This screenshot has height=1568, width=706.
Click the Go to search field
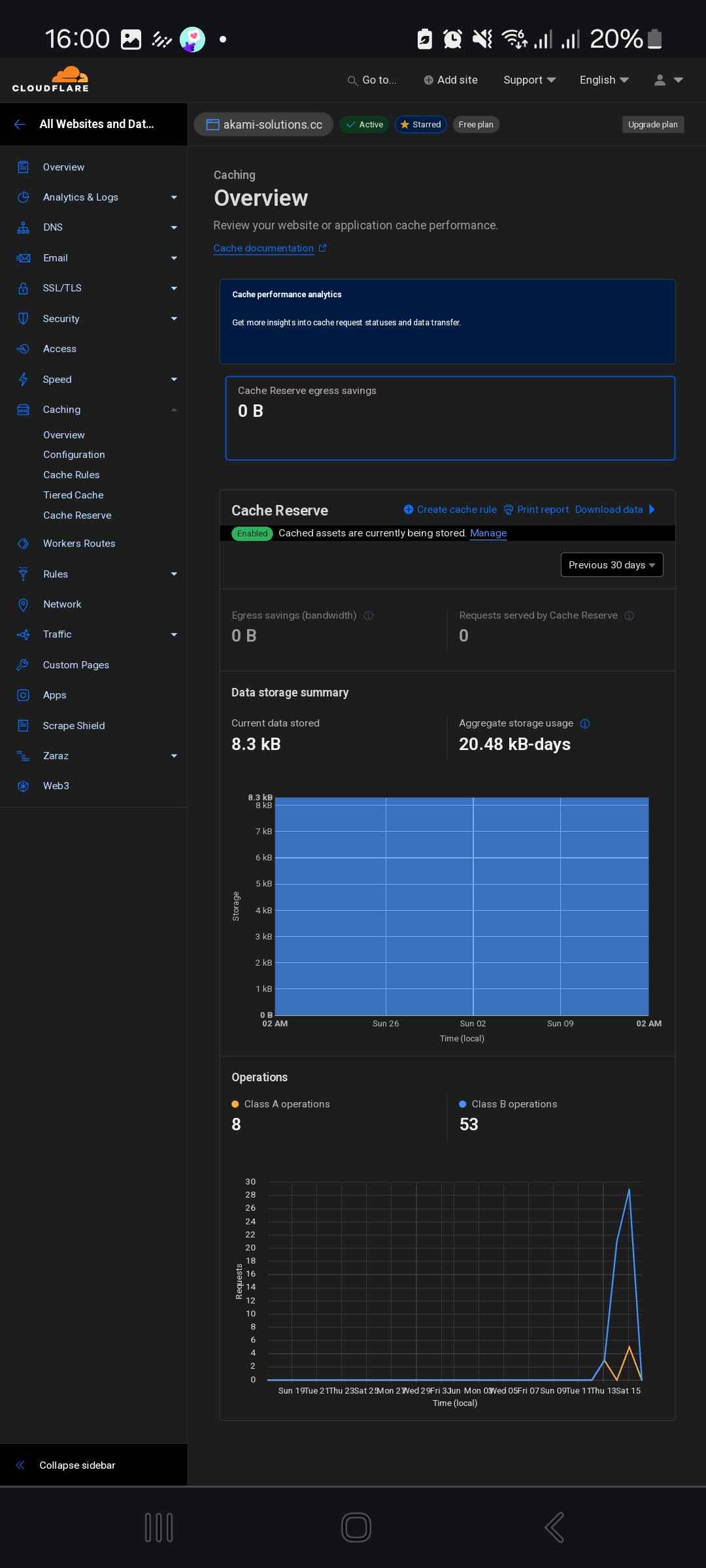[x=371, y=80]
